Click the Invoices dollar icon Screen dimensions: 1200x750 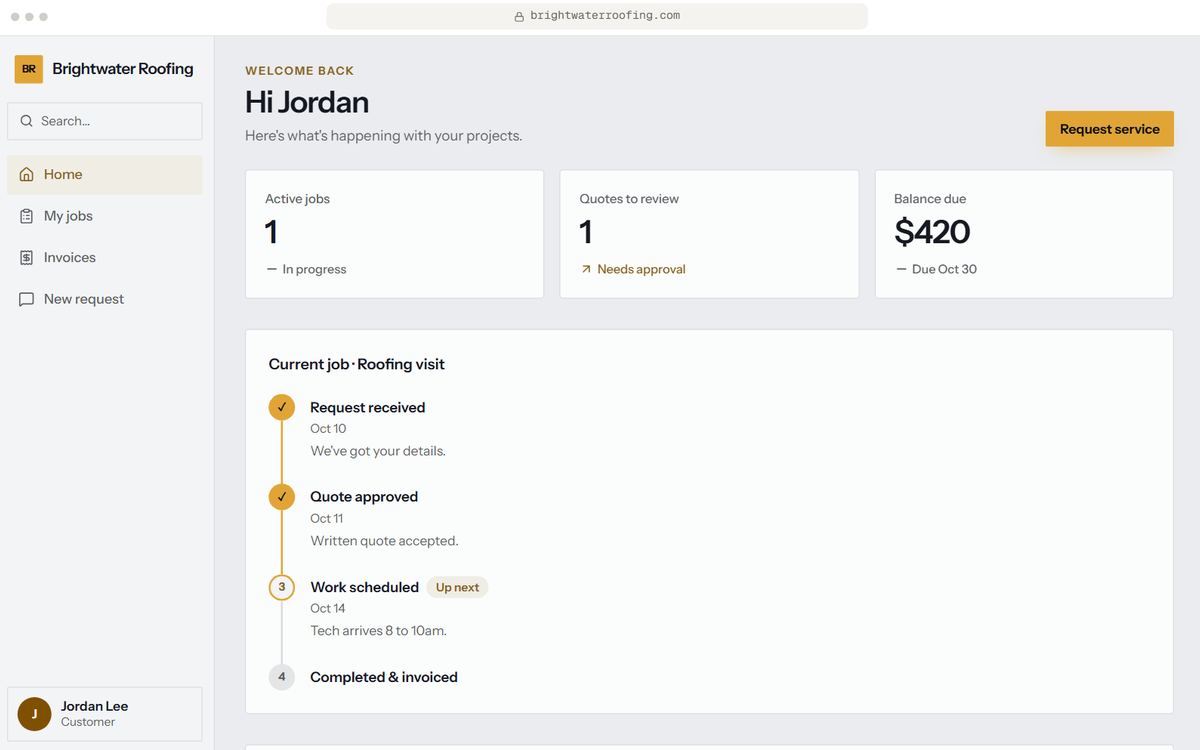(27, 257)
